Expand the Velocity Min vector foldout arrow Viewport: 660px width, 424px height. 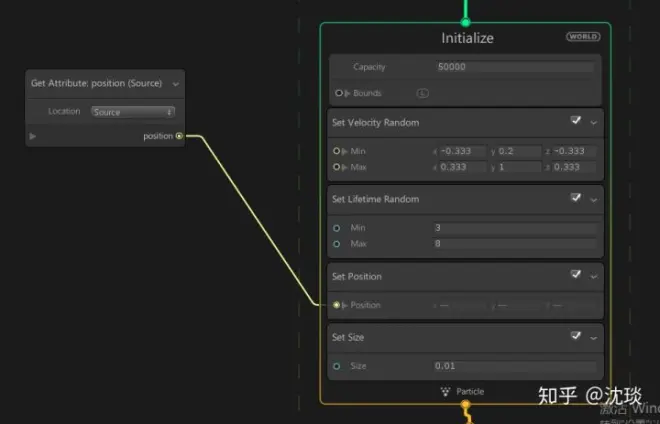[x=345, y=151]
